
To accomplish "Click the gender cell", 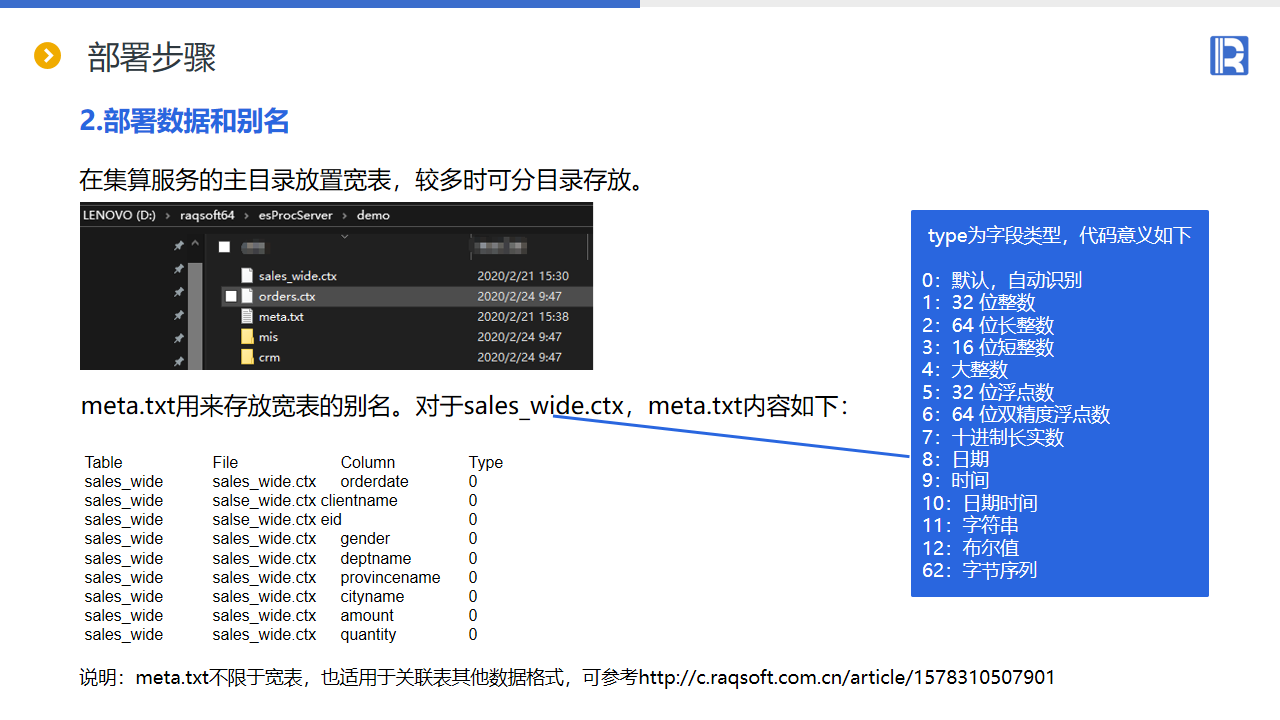I will tap(365, 538).
